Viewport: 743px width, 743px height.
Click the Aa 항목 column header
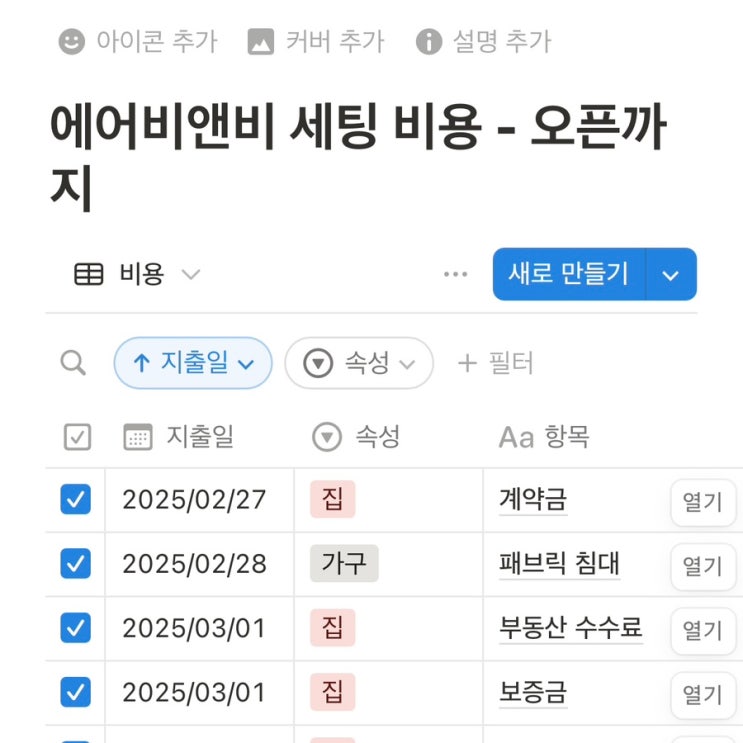[544, 436]
